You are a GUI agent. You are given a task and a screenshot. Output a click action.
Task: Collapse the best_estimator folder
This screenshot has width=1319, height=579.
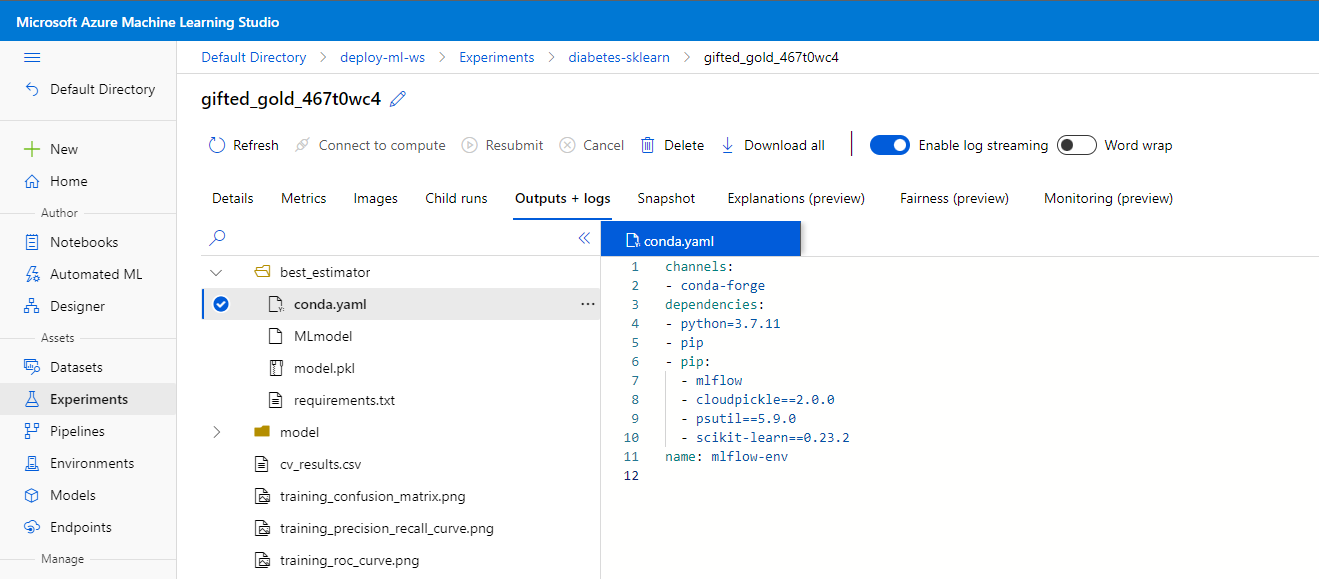(x=216, y=272)
